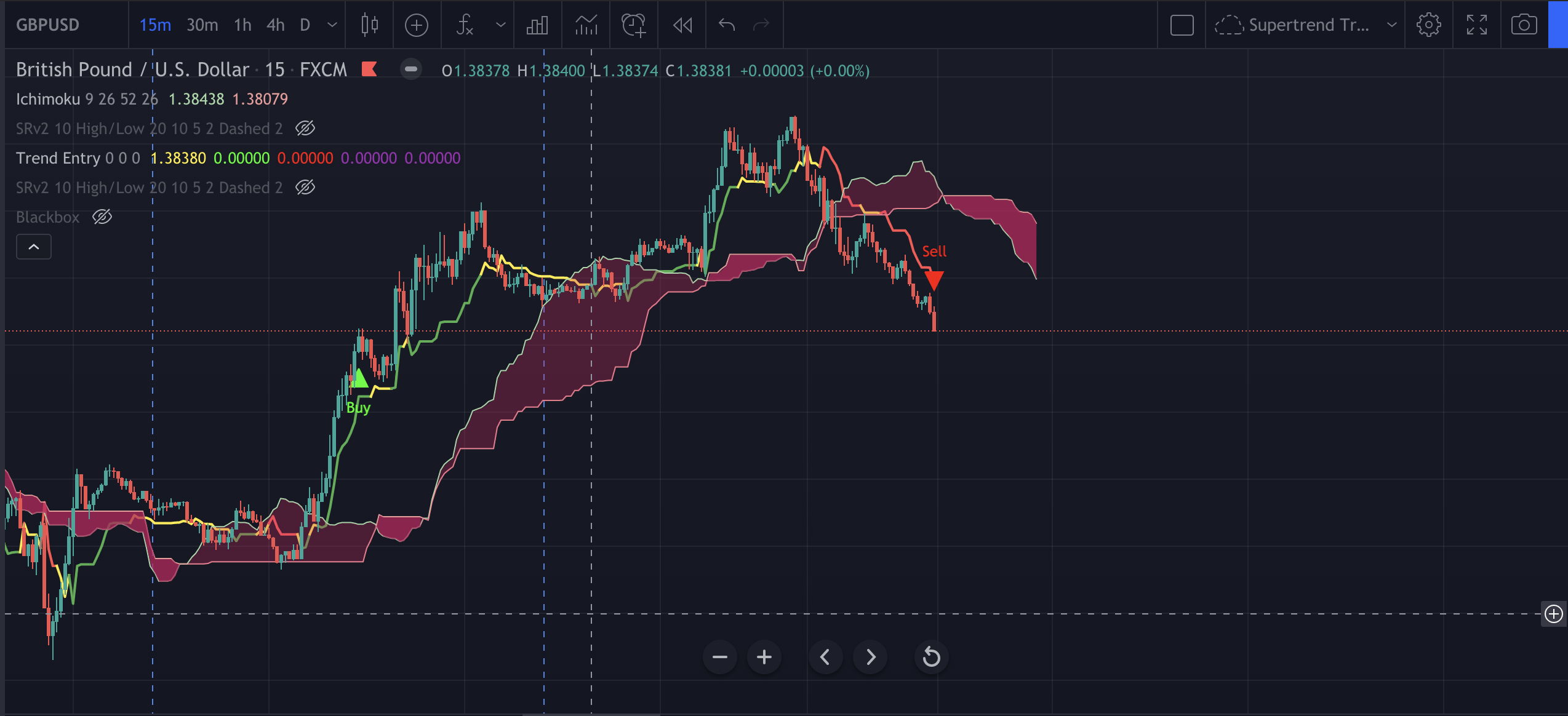Screen dimensions: 1568x716
Task: Open the financials bar chart icon
Action: [537, 25]
